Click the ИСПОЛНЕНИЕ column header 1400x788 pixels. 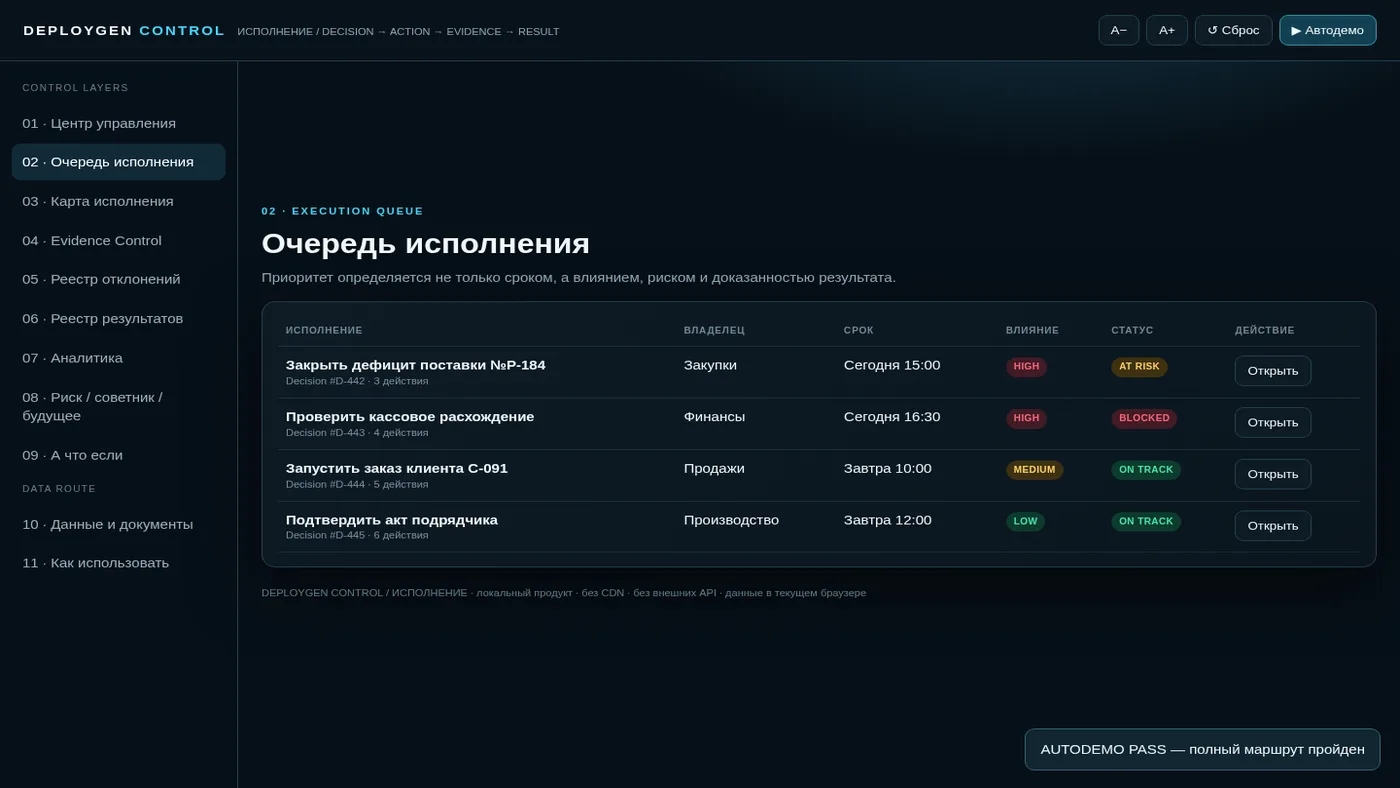[x=324, y=330]
